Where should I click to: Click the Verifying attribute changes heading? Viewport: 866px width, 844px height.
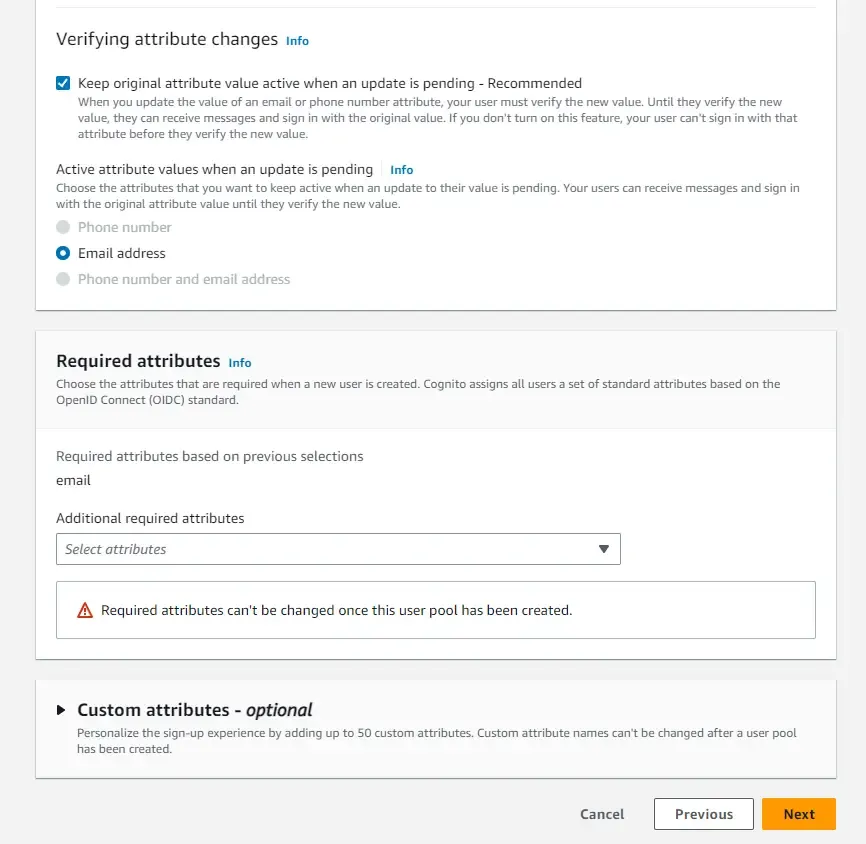[x=166, y=39]
